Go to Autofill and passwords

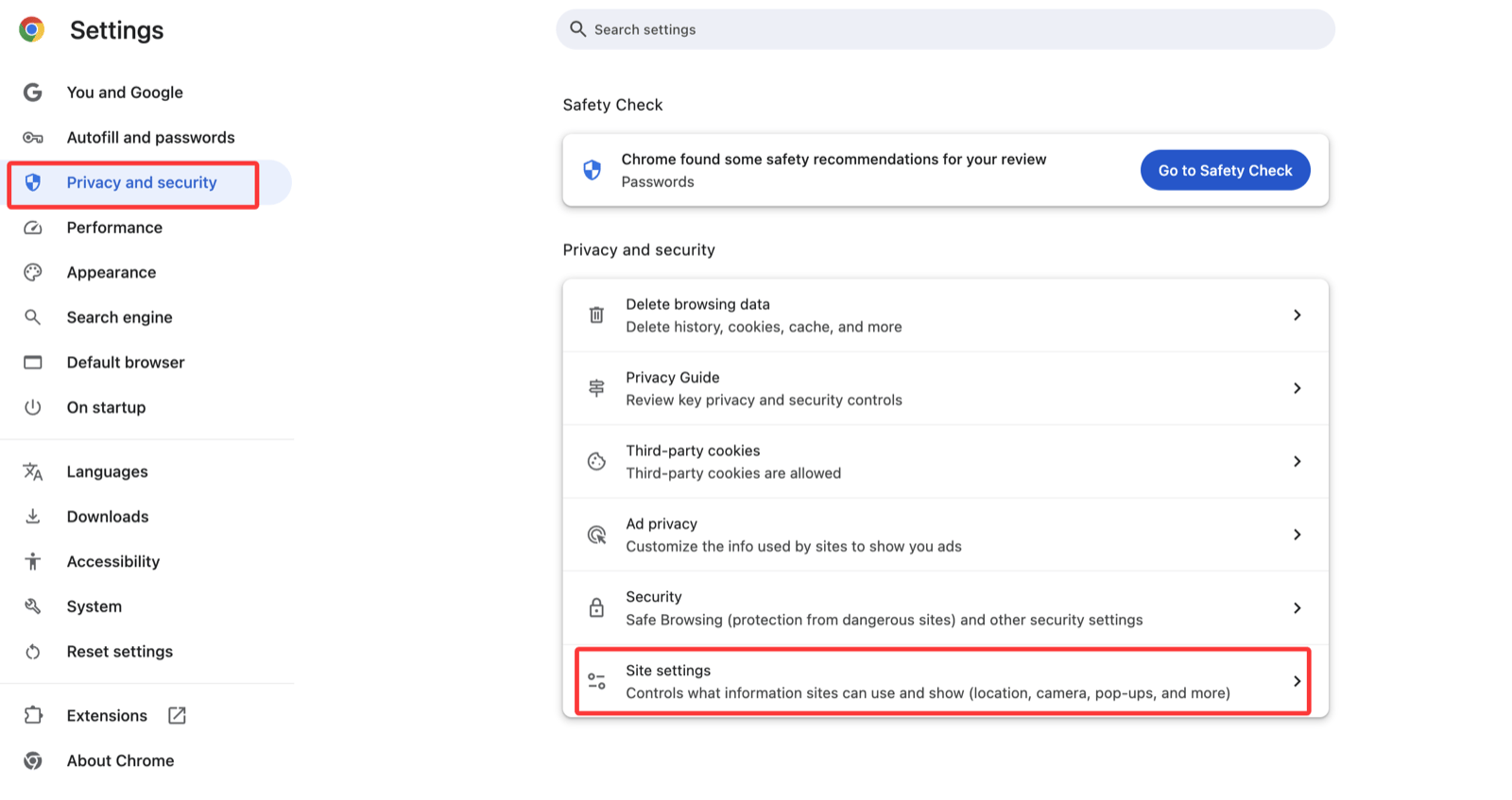(150, 138)
